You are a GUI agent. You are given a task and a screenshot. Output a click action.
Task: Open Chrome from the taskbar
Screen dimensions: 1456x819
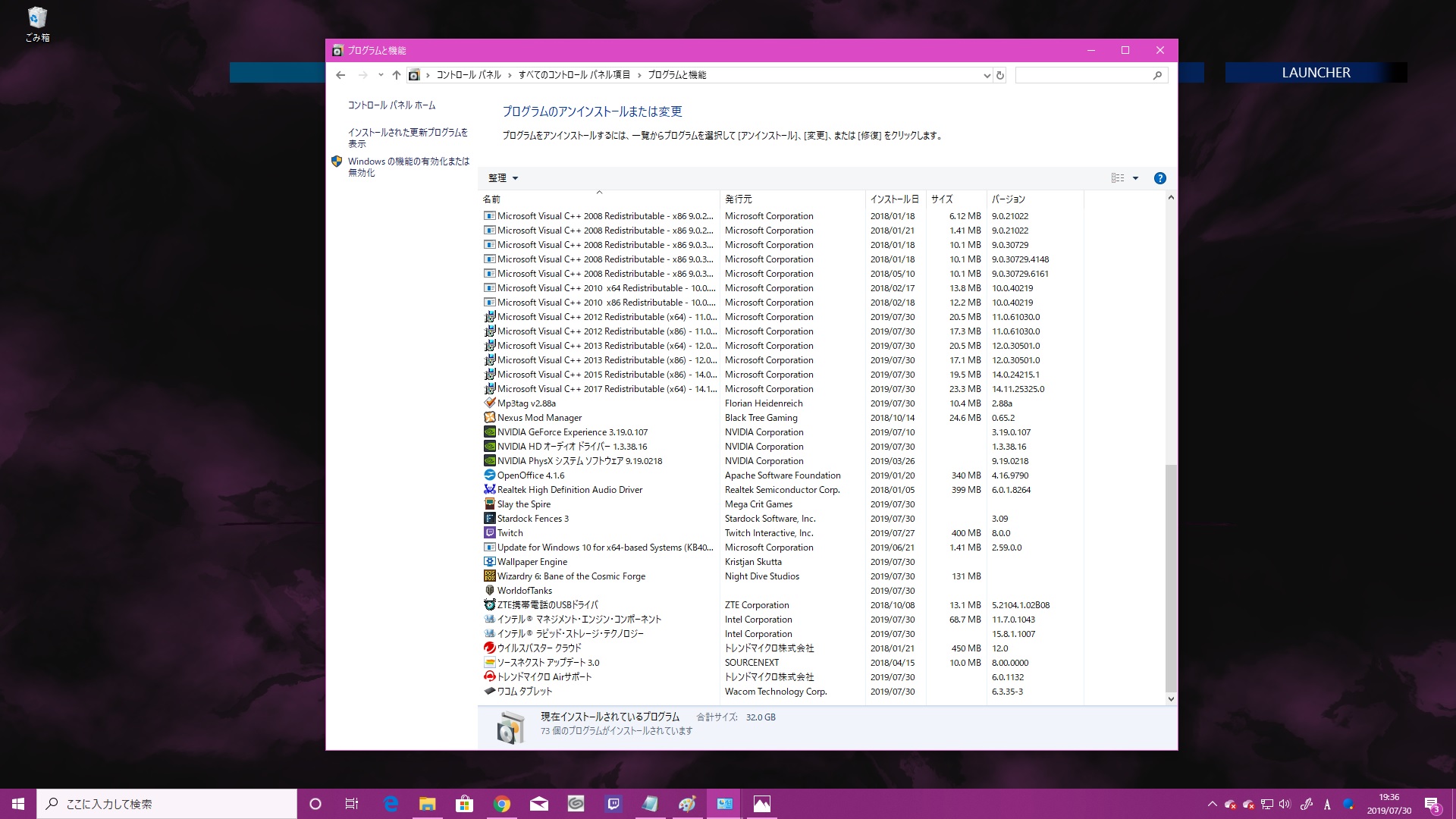click(501, 804)
